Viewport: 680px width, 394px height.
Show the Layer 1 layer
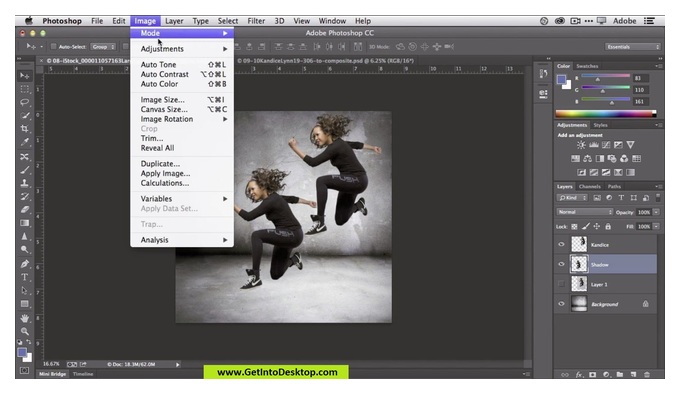[x=561, y=284]
